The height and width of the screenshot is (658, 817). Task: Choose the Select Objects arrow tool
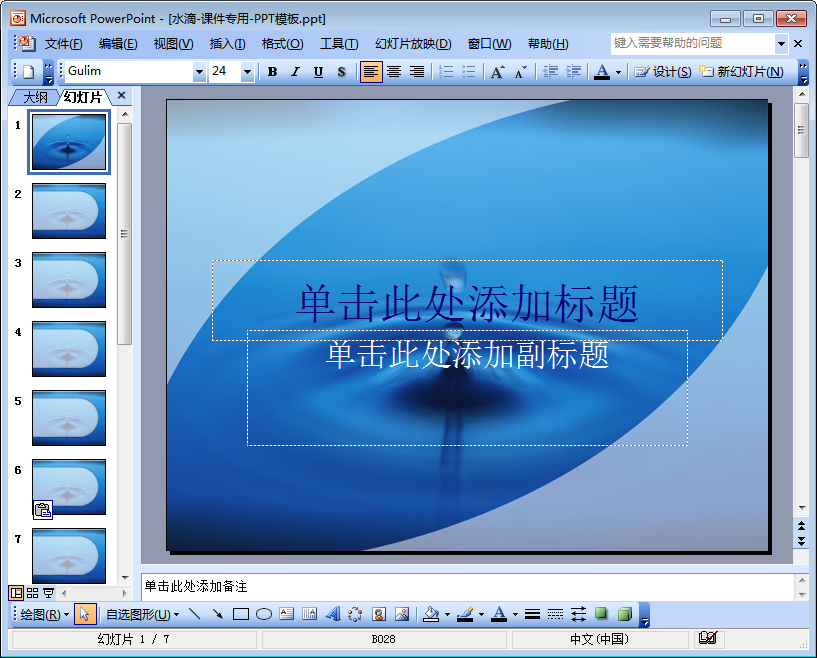point(84,615)
